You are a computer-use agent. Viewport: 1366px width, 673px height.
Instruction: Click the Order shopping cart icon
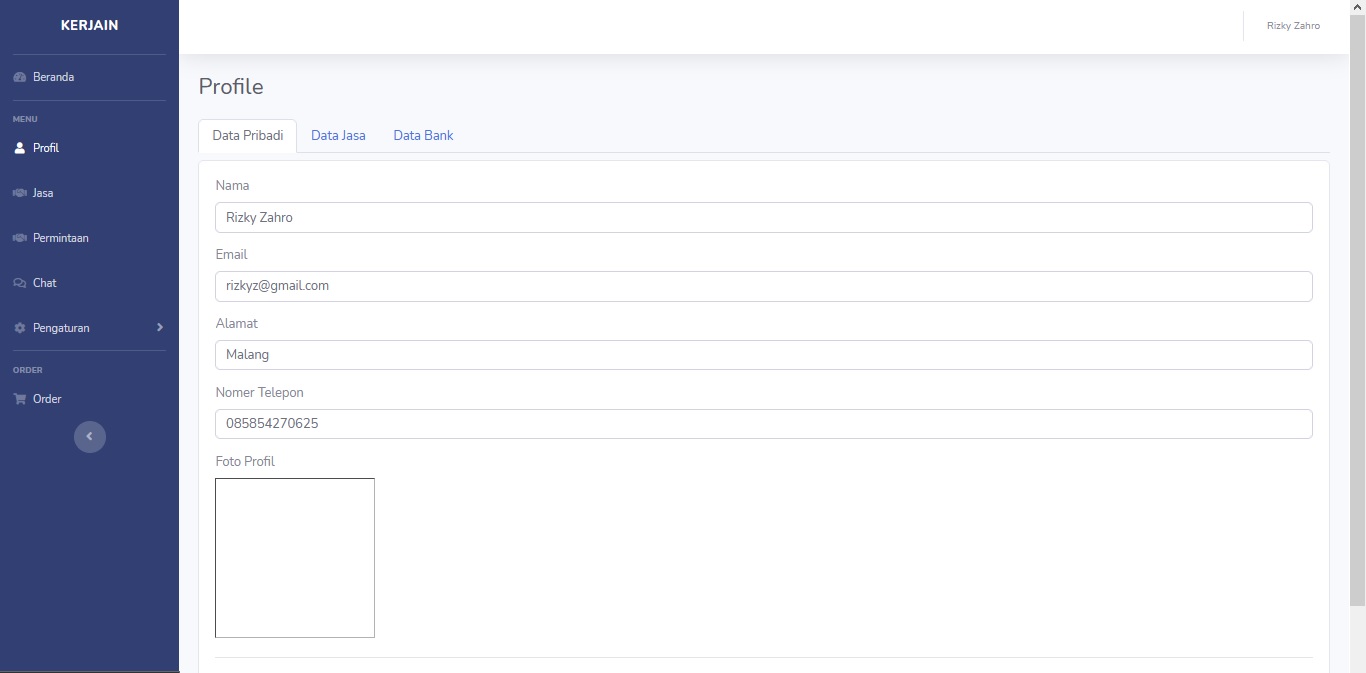pyautogui.click(x=19, y=399)
